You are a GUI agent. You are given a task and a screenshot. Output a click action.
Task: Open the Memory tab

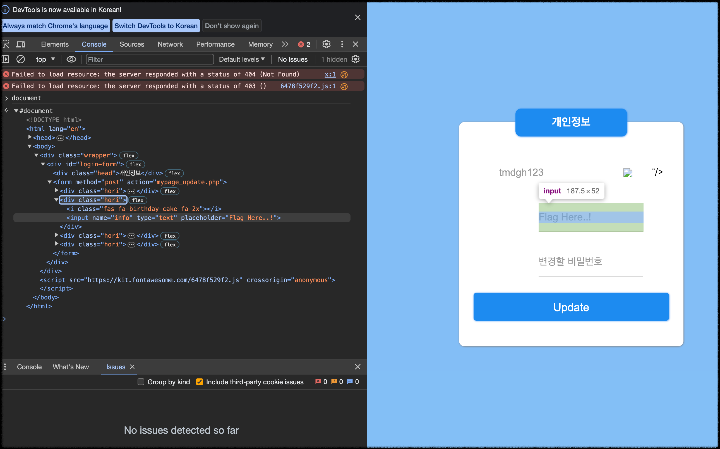tap(260, 44)
